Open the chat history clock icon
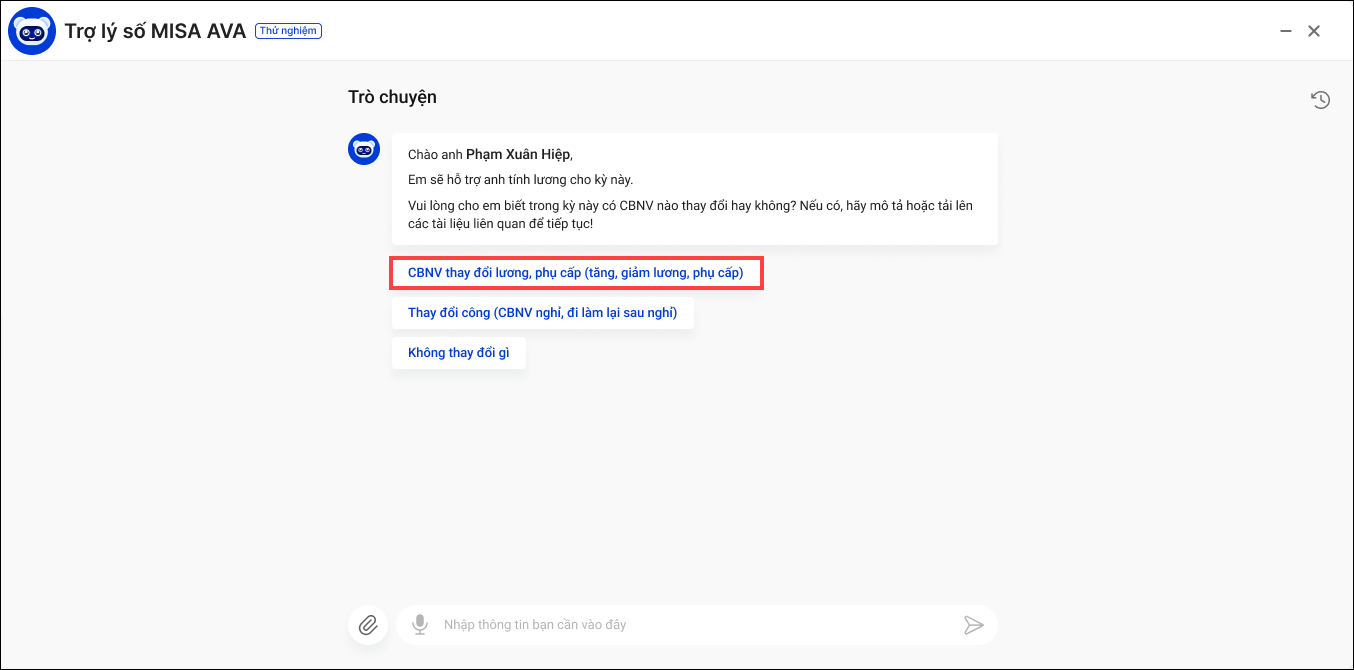1354x670 pixels. click(1320, 100)
